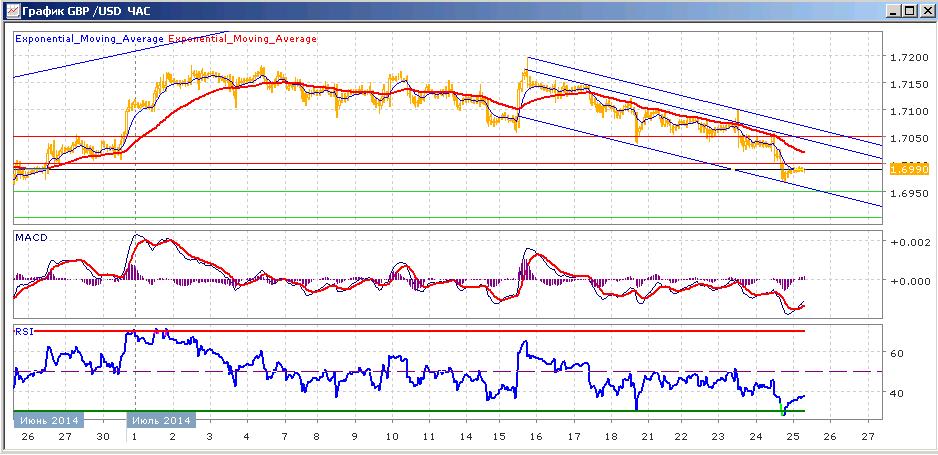
Task: Click the 1.6950 price axis label
Action: coord(910,193)
